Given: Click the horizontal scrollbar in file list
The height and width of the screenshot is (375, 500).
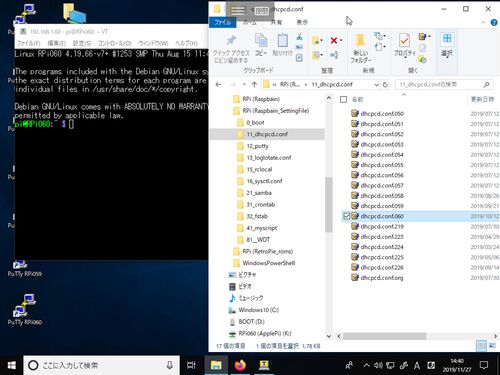Looking at the screenshot, I should pos(384,336).
